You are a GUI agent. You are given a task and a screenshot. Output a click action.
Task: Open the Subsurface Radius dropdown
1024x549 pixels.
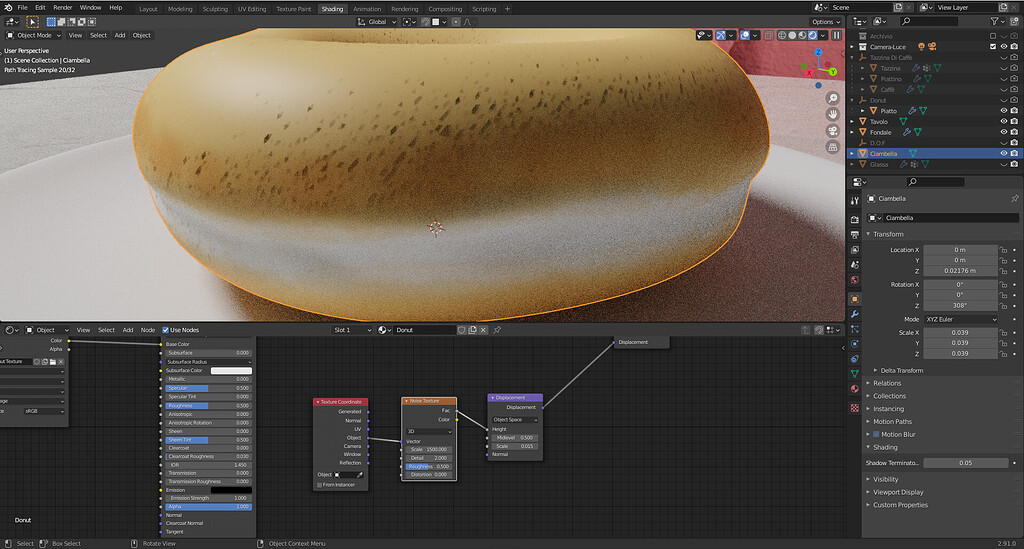click(208, 362)
